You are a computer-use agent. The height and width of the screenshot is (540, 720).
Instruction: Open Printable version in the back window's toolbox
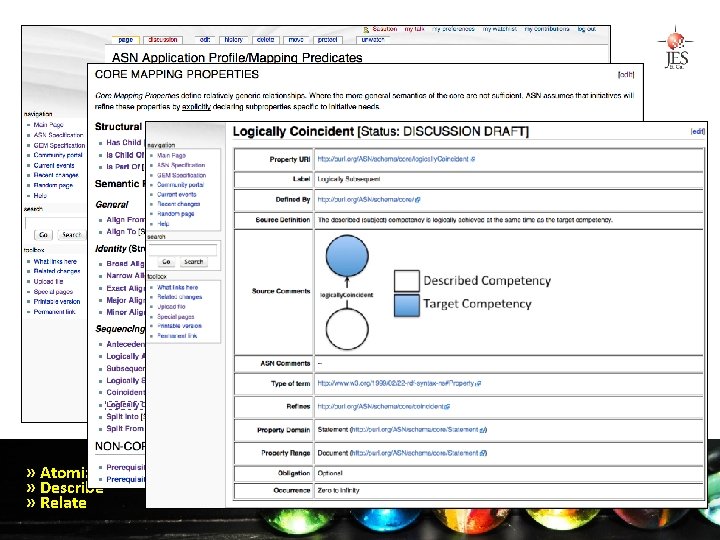(x=57, y=302)
